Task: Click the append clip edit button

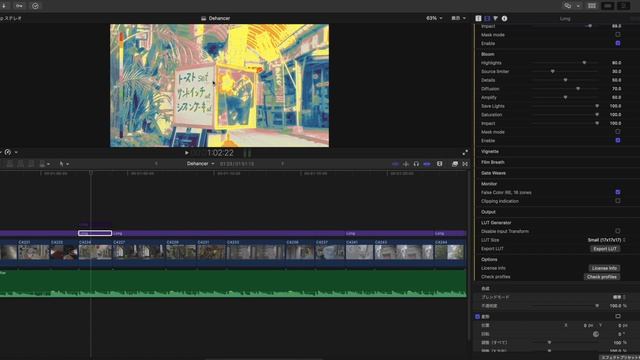Action: (31, 164)
